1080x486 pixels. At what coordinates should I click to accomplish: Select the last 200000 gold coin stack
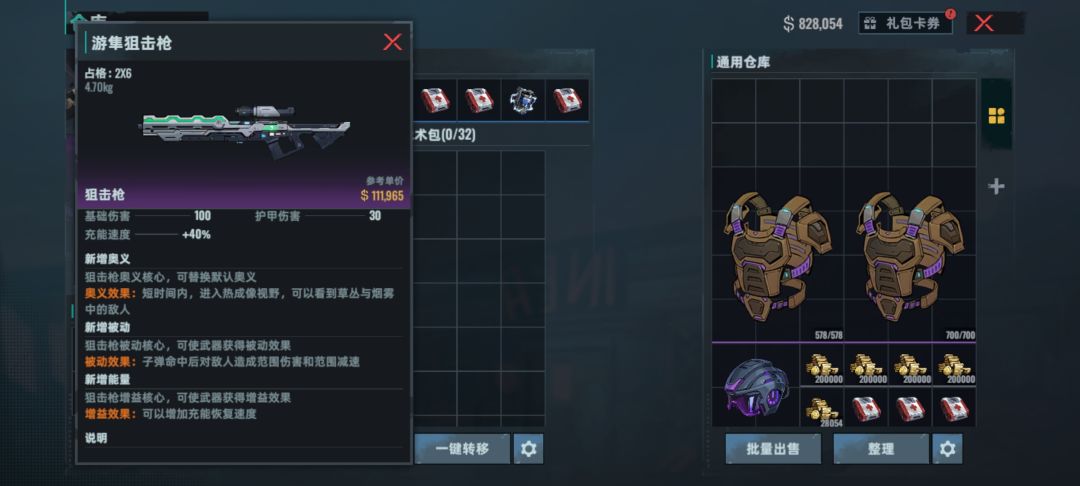click(x=955, y=365)
